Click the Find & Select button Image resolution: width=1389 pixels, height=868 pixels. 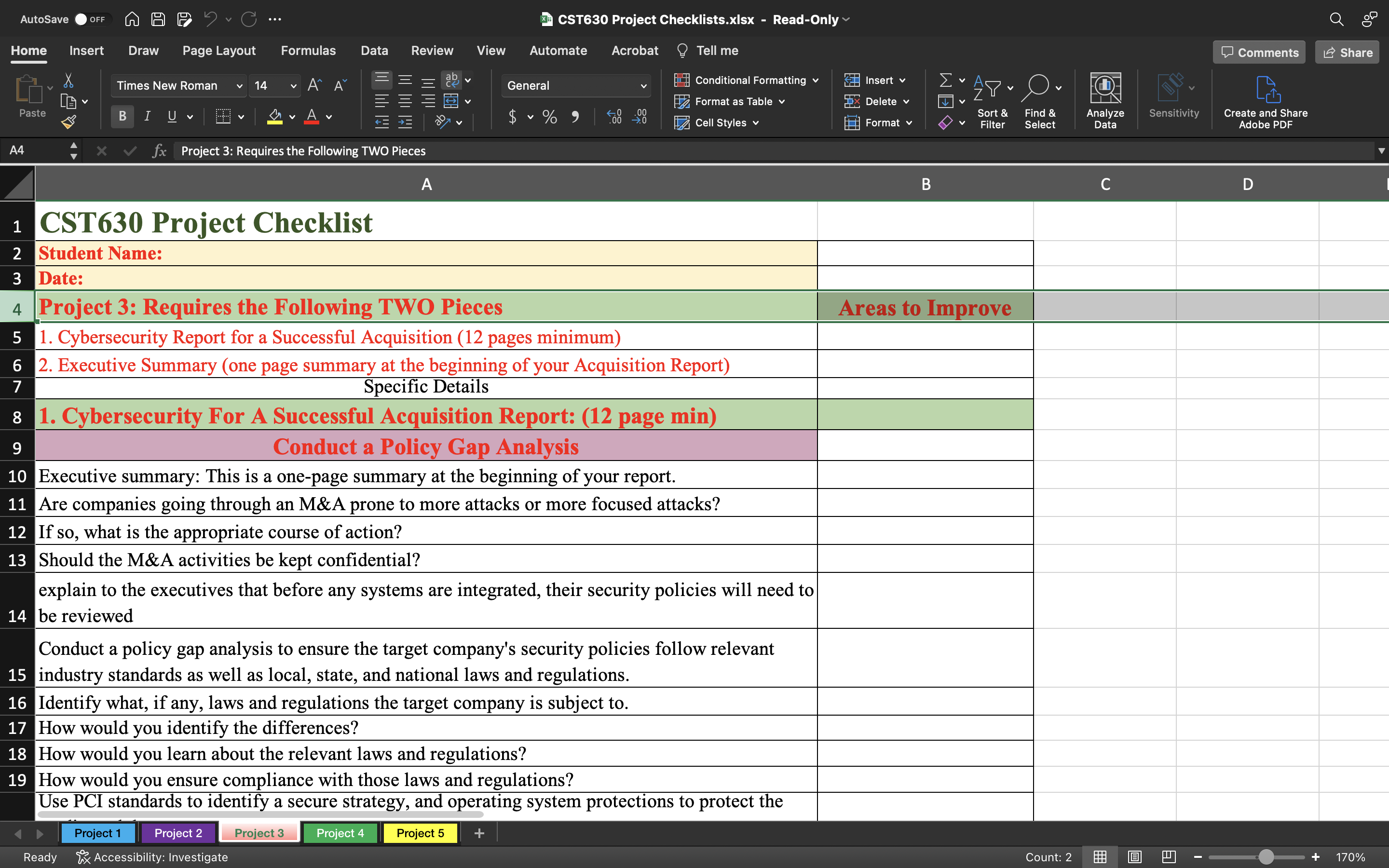[x=1040, y=101]
